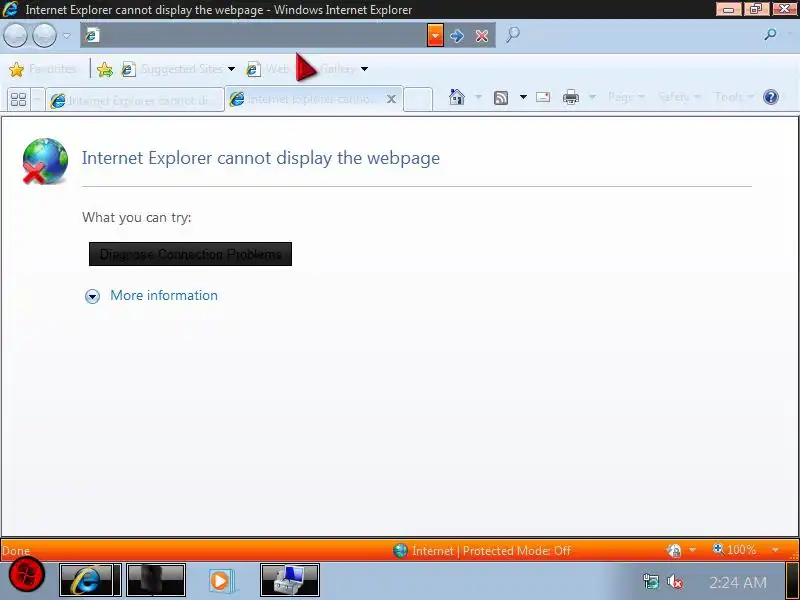This screenshot has height=600, width=800.
Task: Open the tab list dropdown next to Quick Tabs
Action: coord(37,99)
